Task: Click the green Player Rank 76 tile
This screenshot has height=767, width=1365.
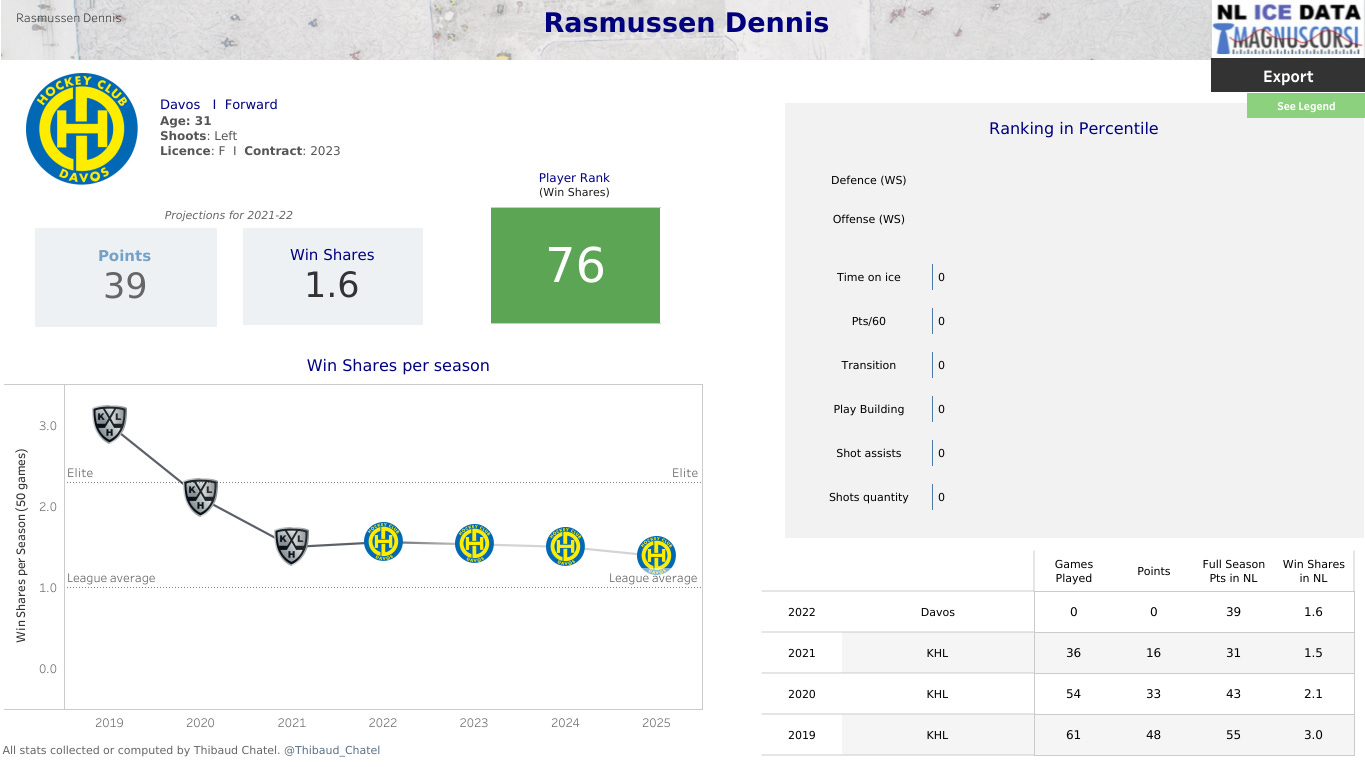Action: [576, 265]
